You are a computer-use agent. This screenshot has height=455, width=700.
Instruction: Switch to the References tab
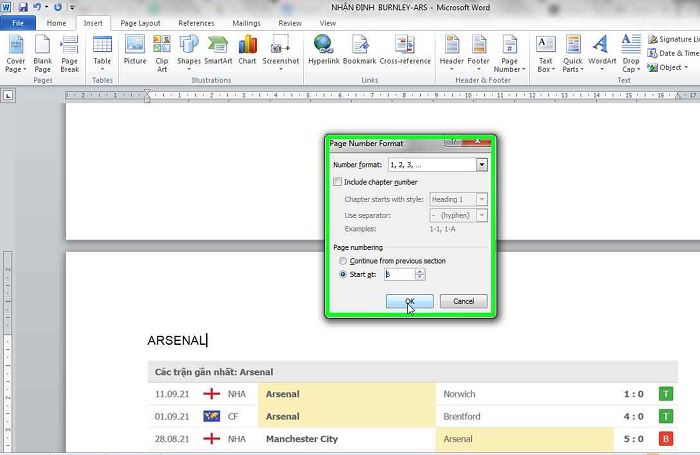(196, 23)
